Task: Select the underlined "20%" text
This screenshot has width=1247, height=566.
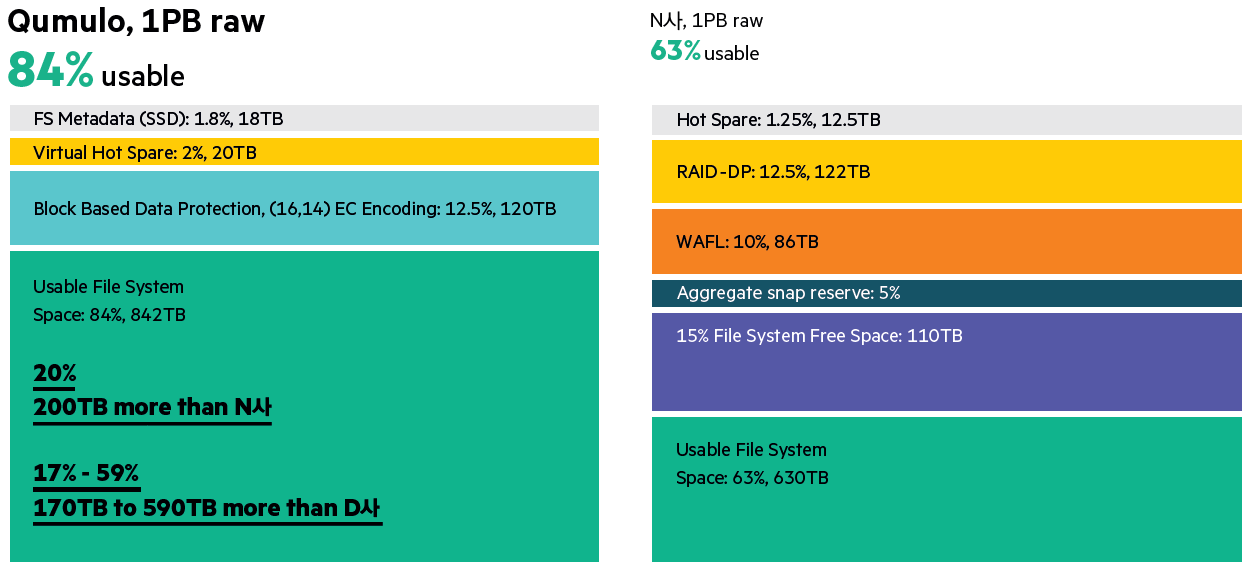Action: pyautogui.click(x=54, y=374)
